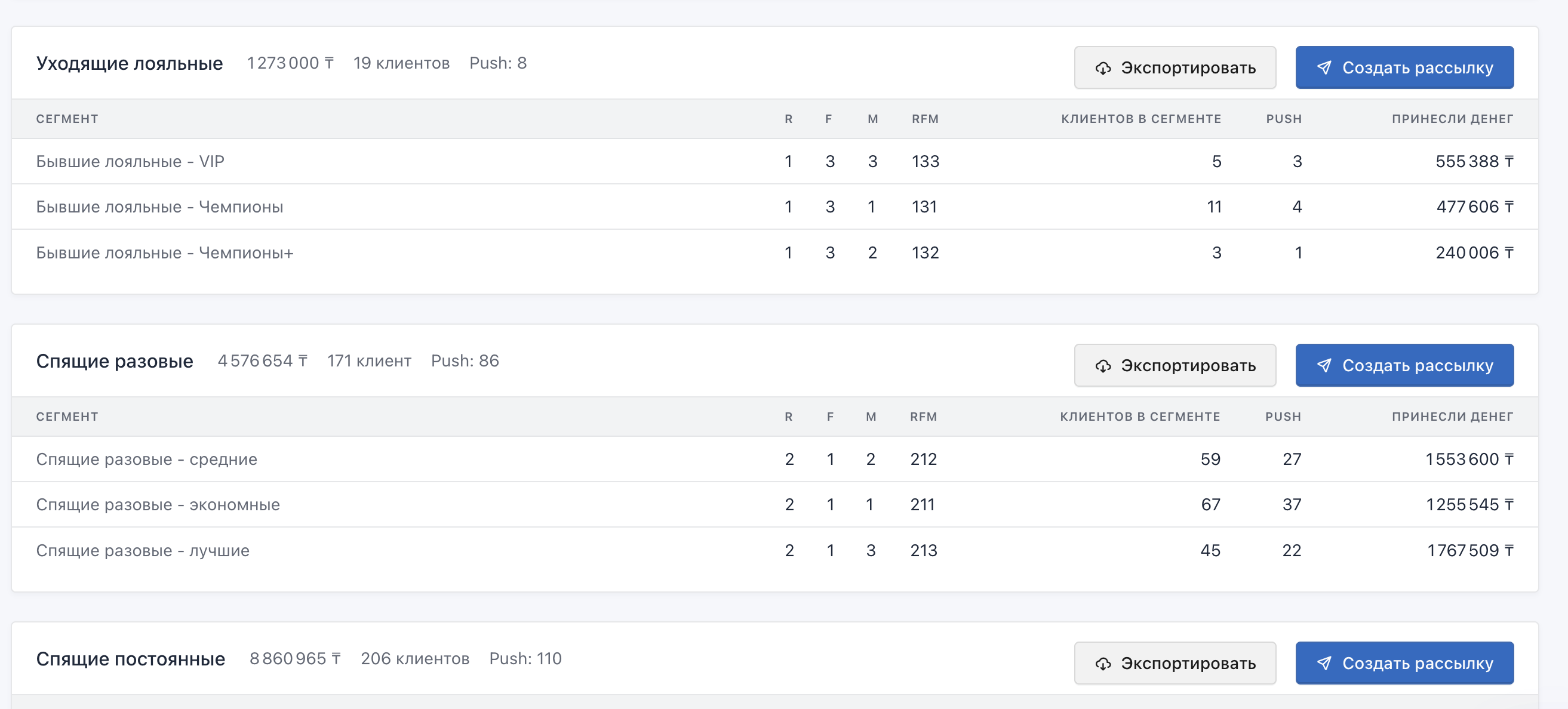This screenshot has width=1568, height=709.
Task: Select Спящие разовые - средние segment row
Action: [147, 459]
